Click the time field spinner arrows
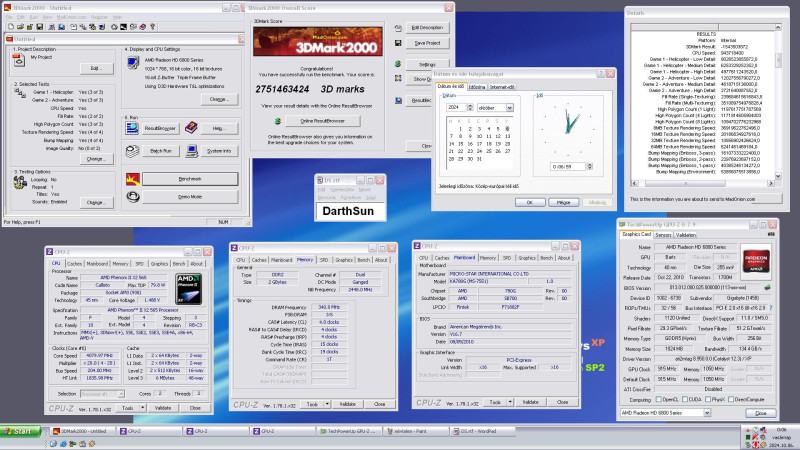Image resolution: width=800 pixels, height=450 pixels. [589, 167]
